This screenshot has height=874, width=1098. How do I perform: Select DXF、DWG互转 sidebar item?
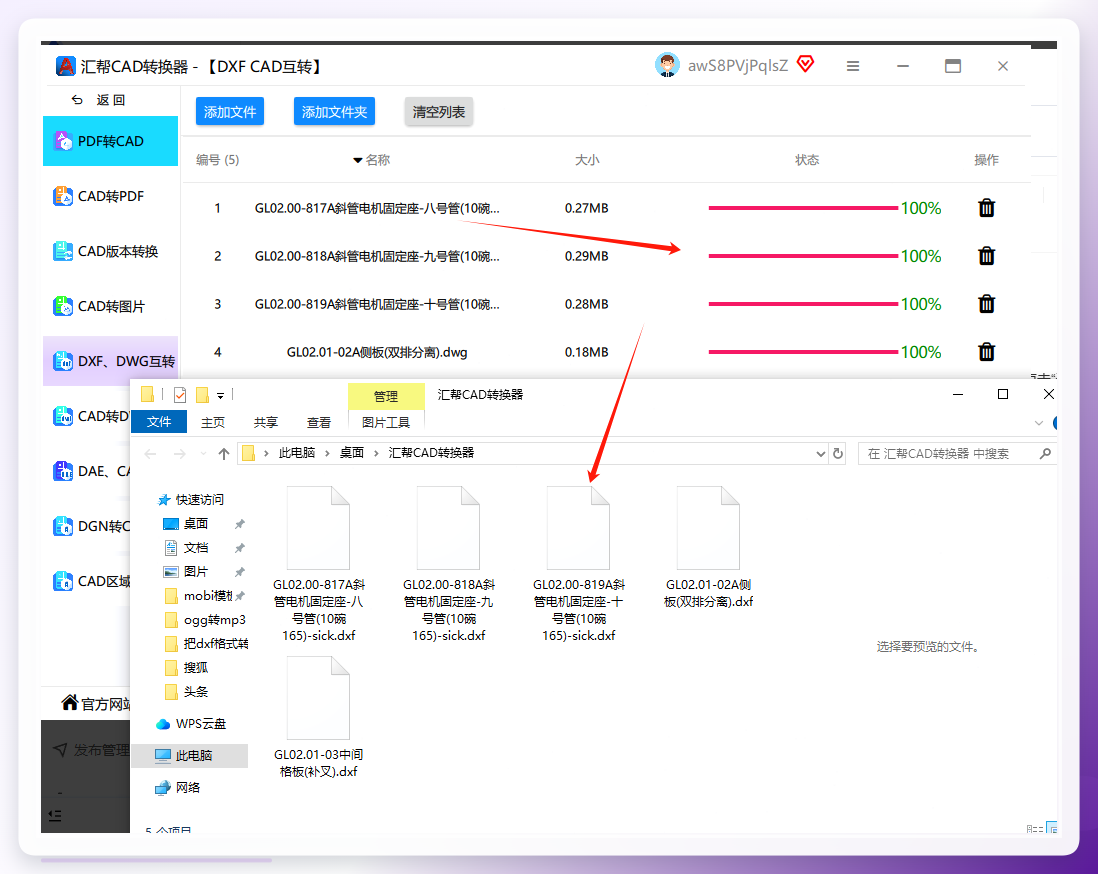point(111,361)
